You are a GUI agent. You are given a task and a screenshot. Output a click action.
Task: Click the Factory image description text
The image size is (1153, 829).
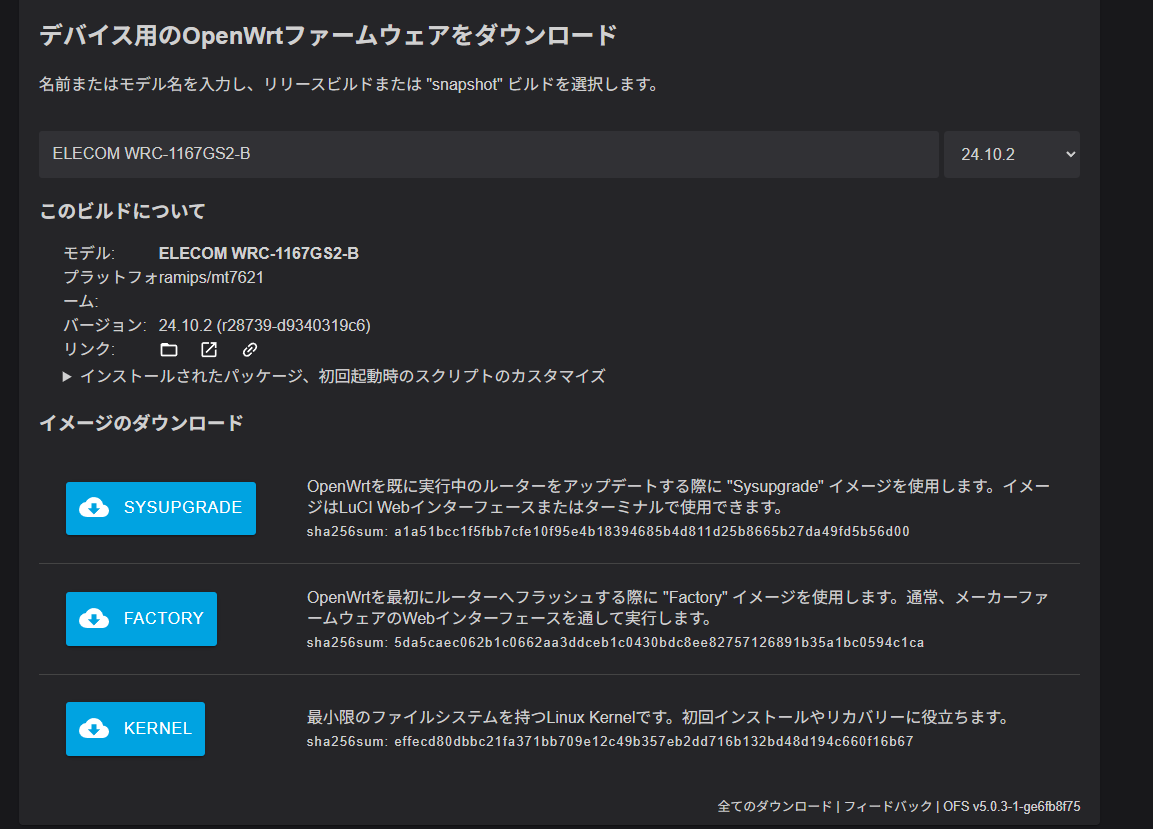click(x=677, y=608)
